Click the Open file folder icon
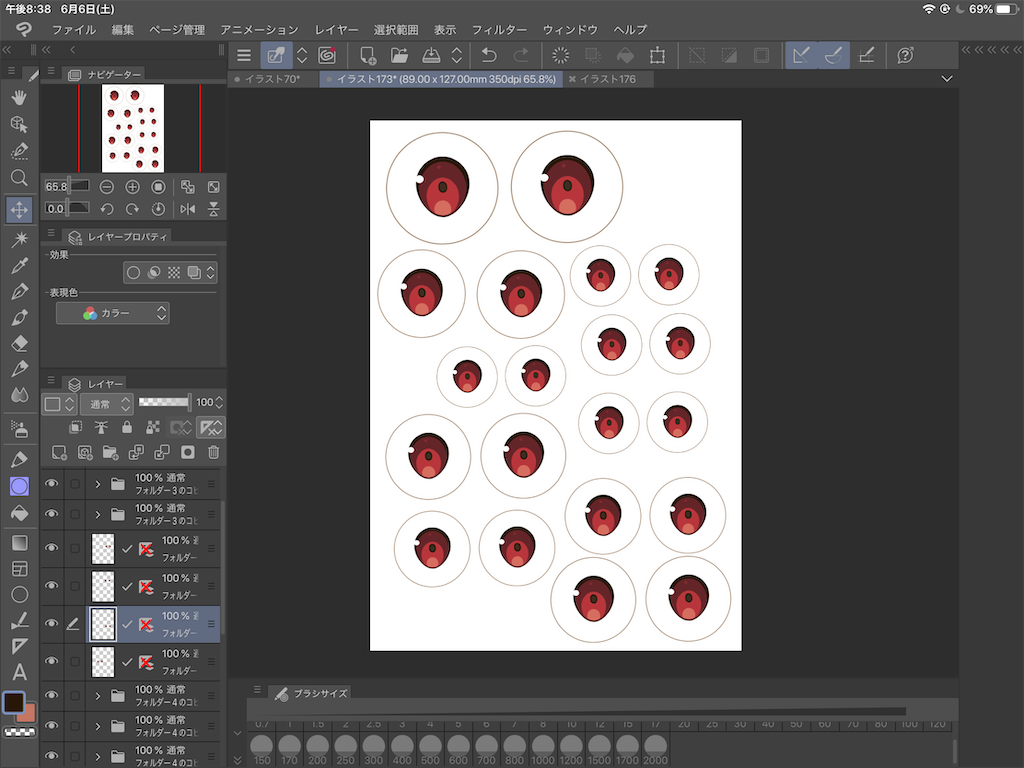 point(399,56)
